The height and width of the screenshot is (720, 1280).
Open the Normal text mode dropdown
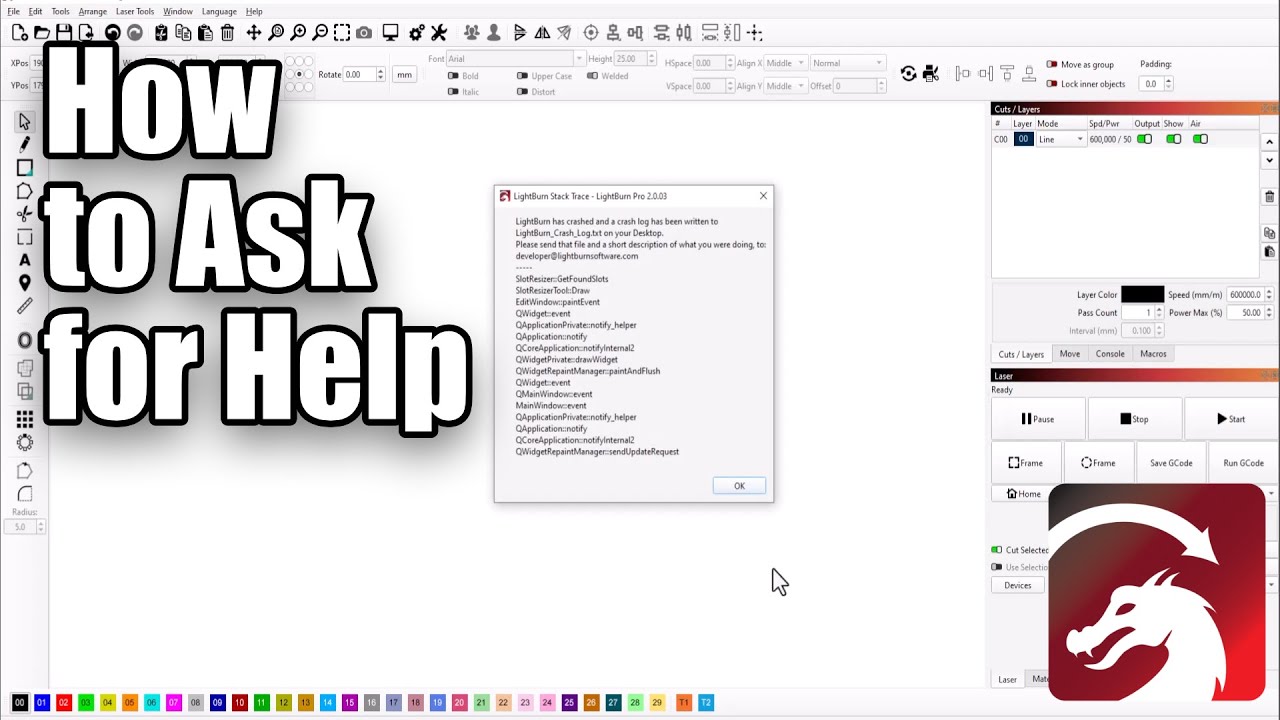(x=848, y=63)
